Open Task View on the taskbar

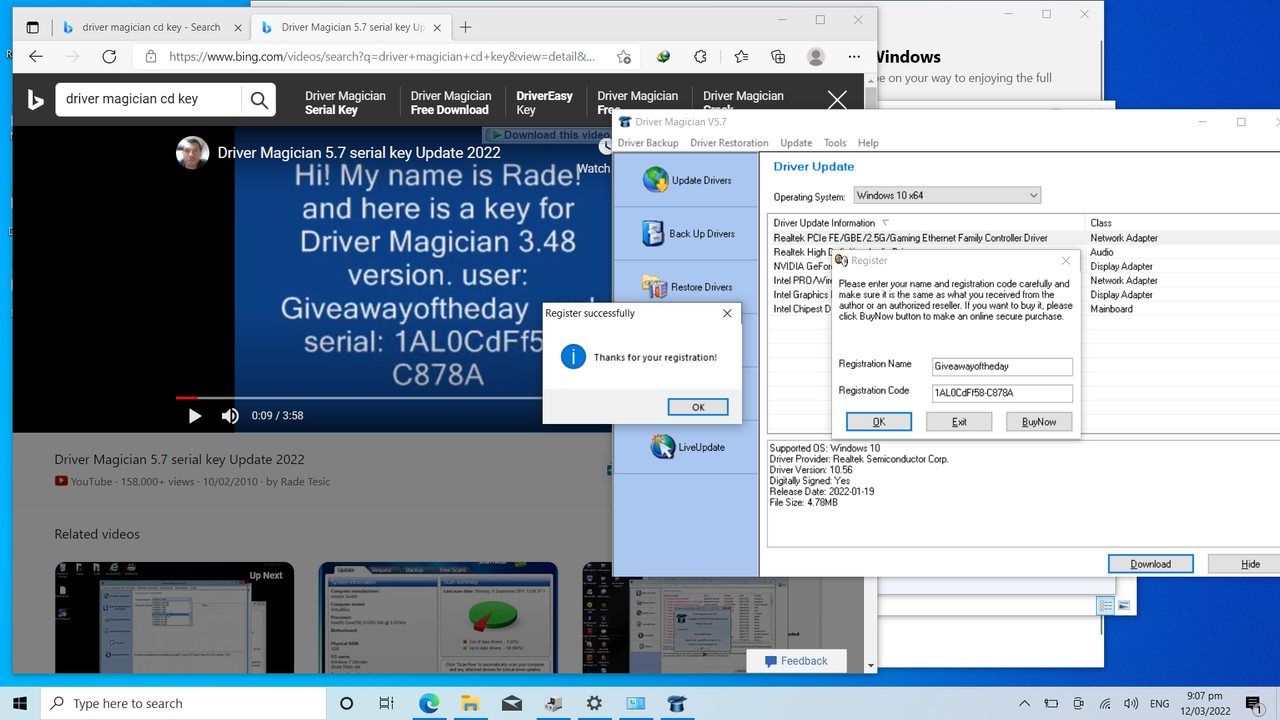pyautogui.click(x=387, y=703)
